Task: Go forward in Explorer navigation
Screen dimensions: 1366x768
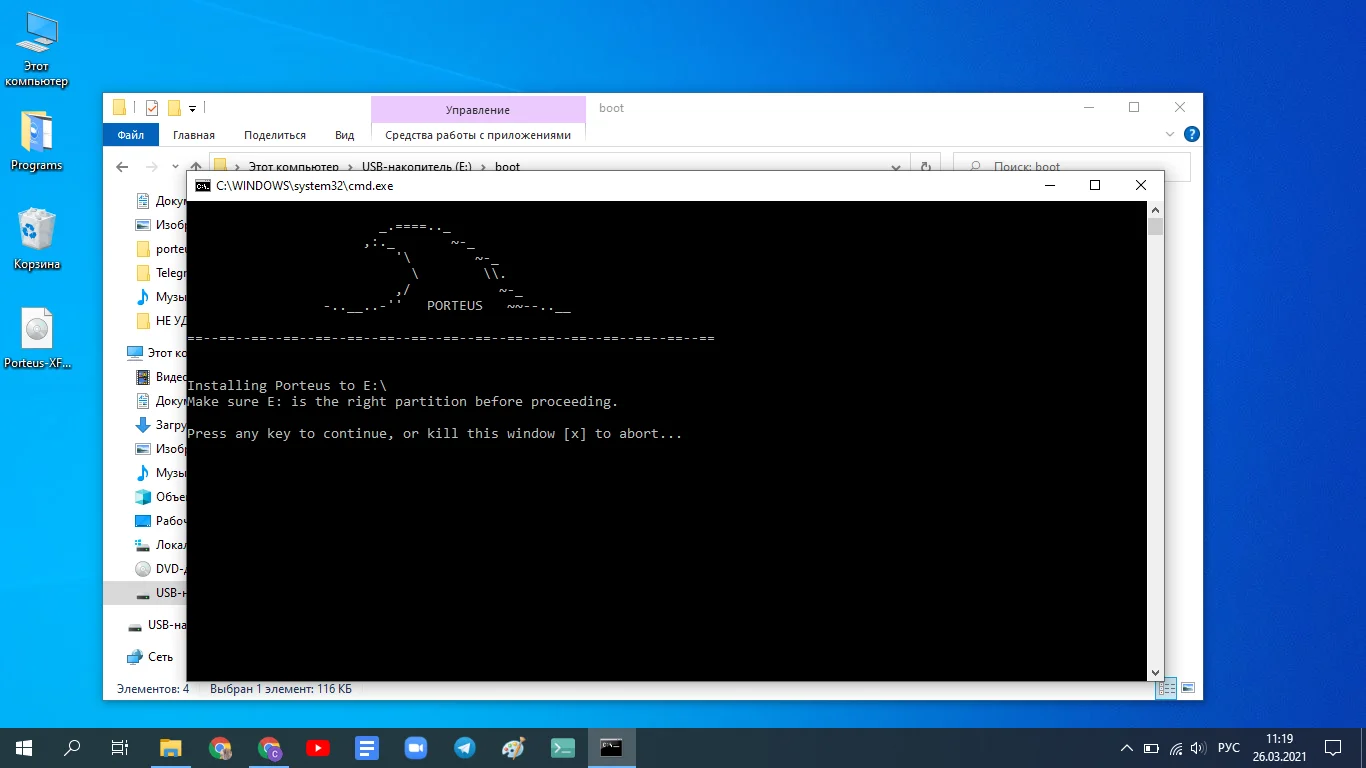Action: coord(152,167)
